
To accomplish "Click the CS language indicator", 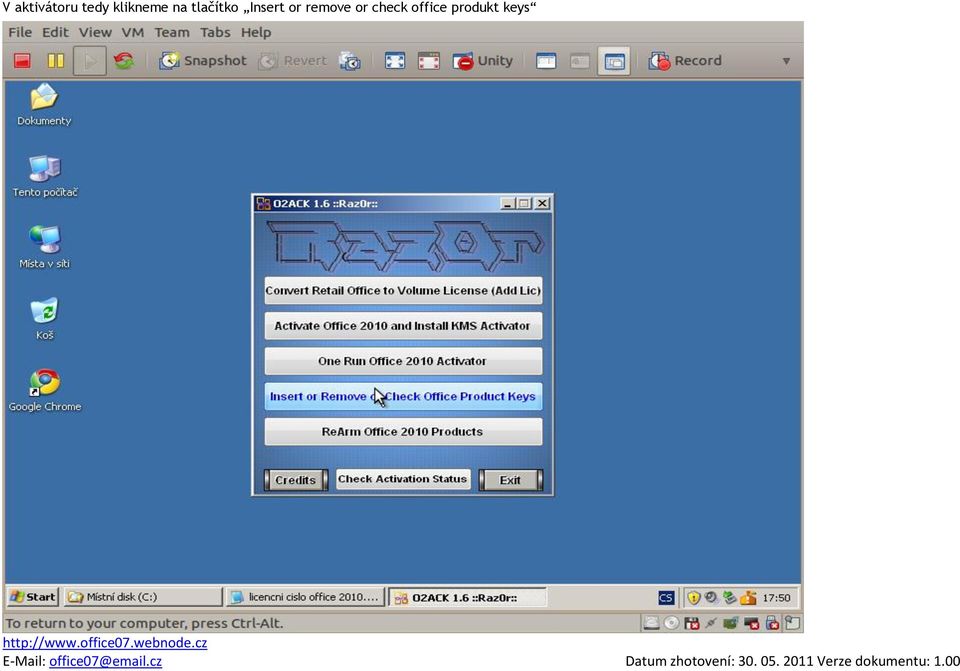I will tap(666, 598).
